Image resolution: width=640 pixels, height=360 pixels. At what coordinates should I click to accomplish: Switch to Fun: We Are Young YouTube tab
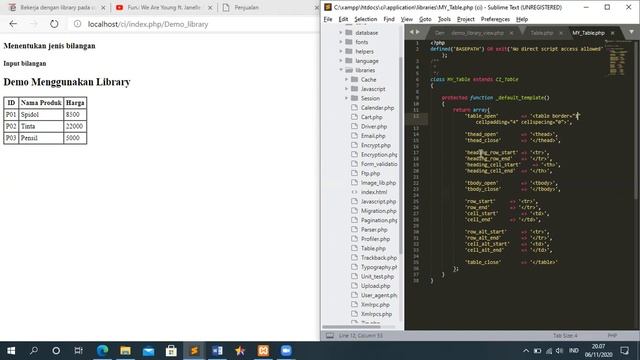(164, 7)
